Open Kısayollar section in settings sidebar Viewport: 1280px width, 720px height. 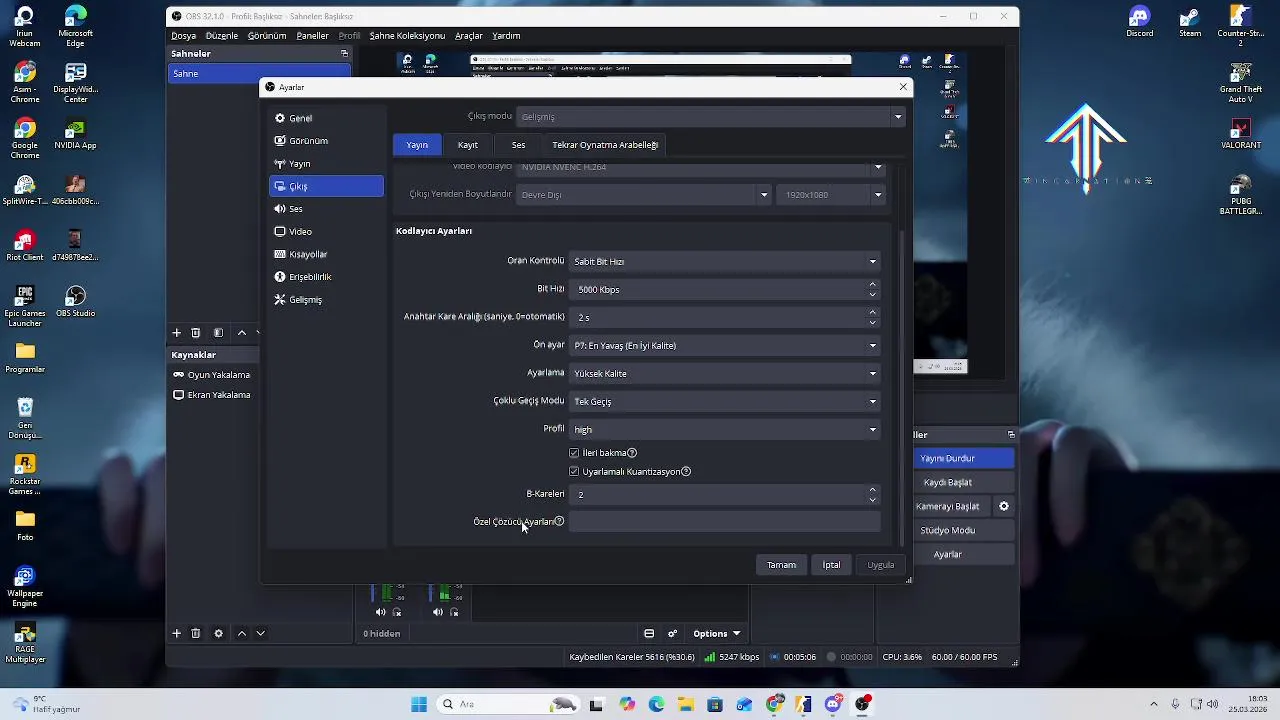pyautogui.click(x=326, y=255)
